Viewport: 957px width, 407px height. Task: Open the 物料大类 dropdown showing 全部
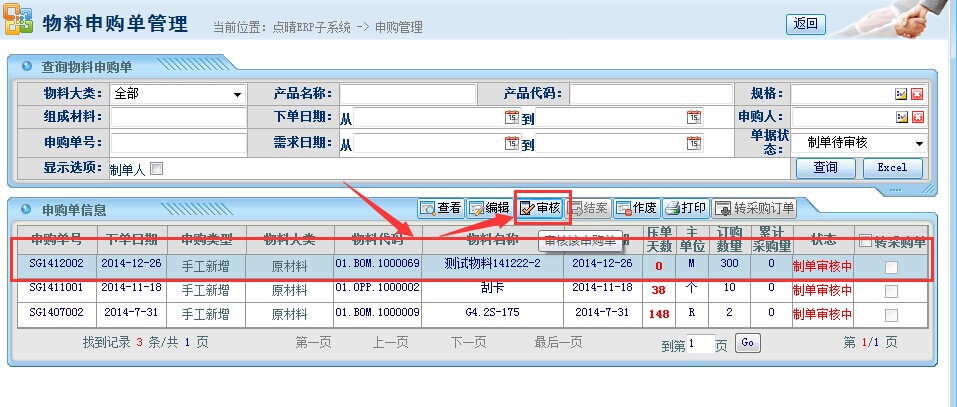[x=178, y=94]
